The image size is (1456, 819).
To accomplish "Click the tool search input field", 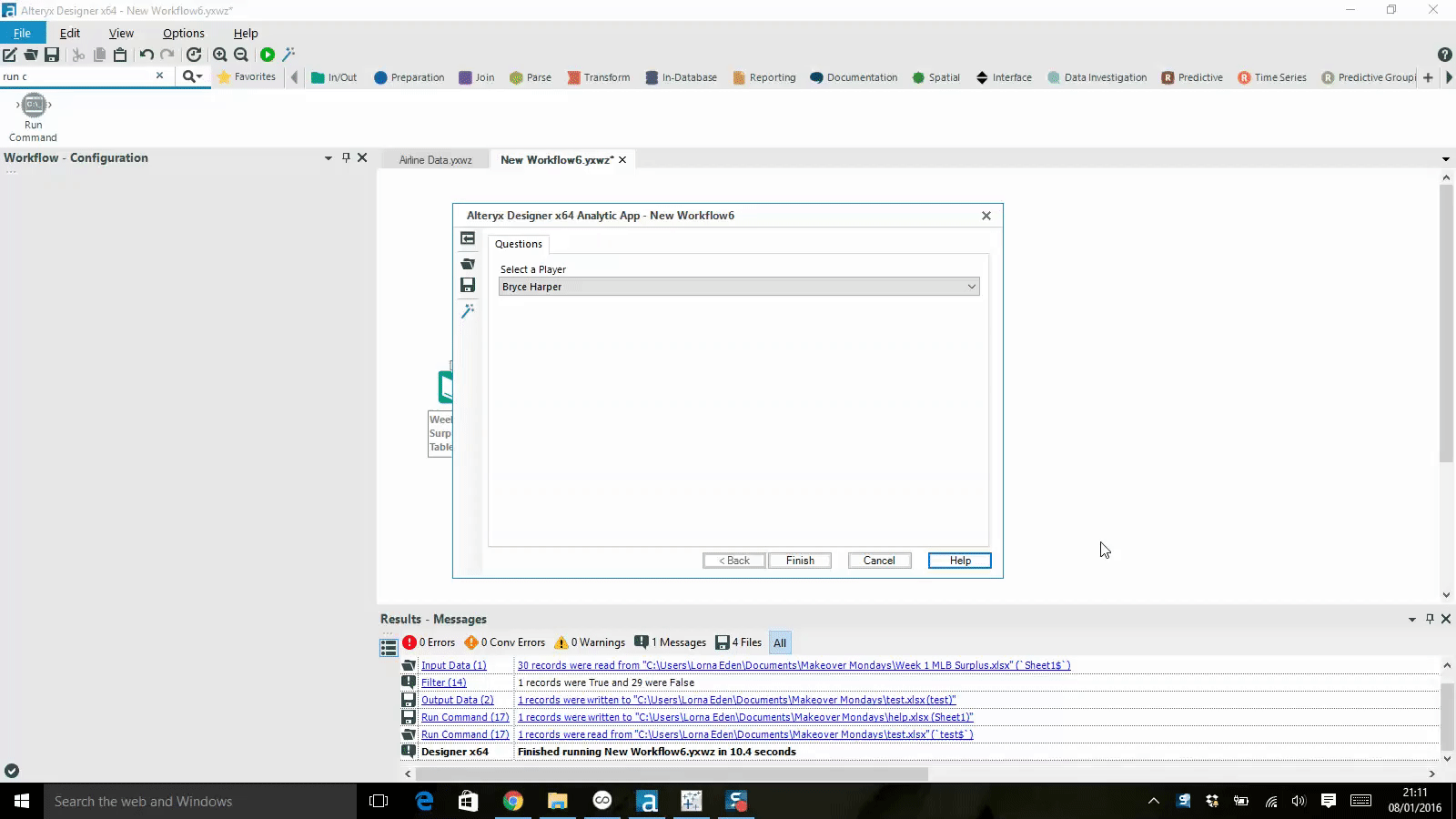I will click(x=77, y=76).
